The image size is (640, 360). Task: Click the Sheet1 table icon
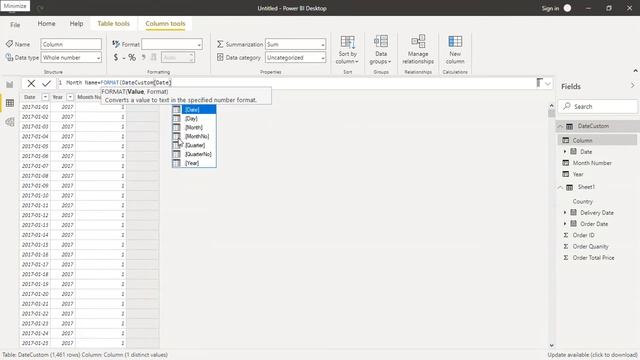(569, 187)
